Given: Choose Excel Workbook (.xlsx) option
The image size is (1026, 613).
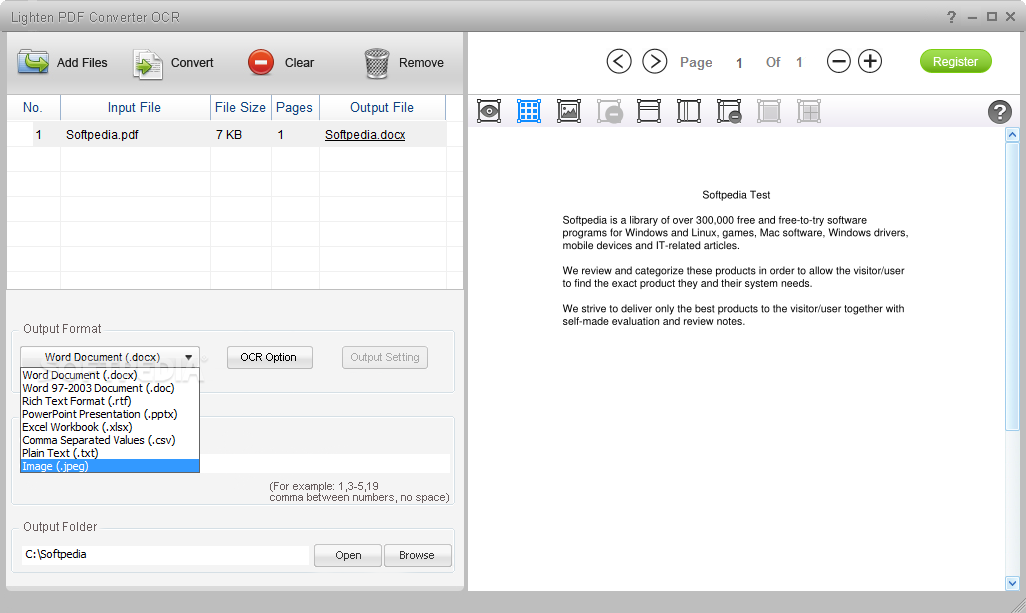Looking at the screenshot, I should pyautogui.click(x=109, y=427).
